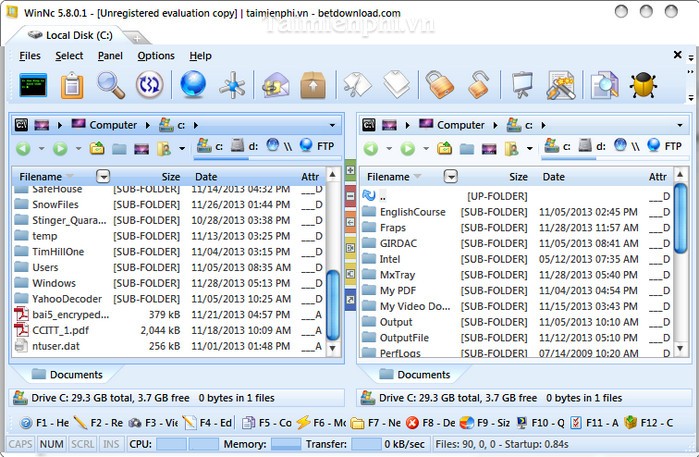
Task: Click the cardboard box archive icon
Action: (x=313, y=86)
